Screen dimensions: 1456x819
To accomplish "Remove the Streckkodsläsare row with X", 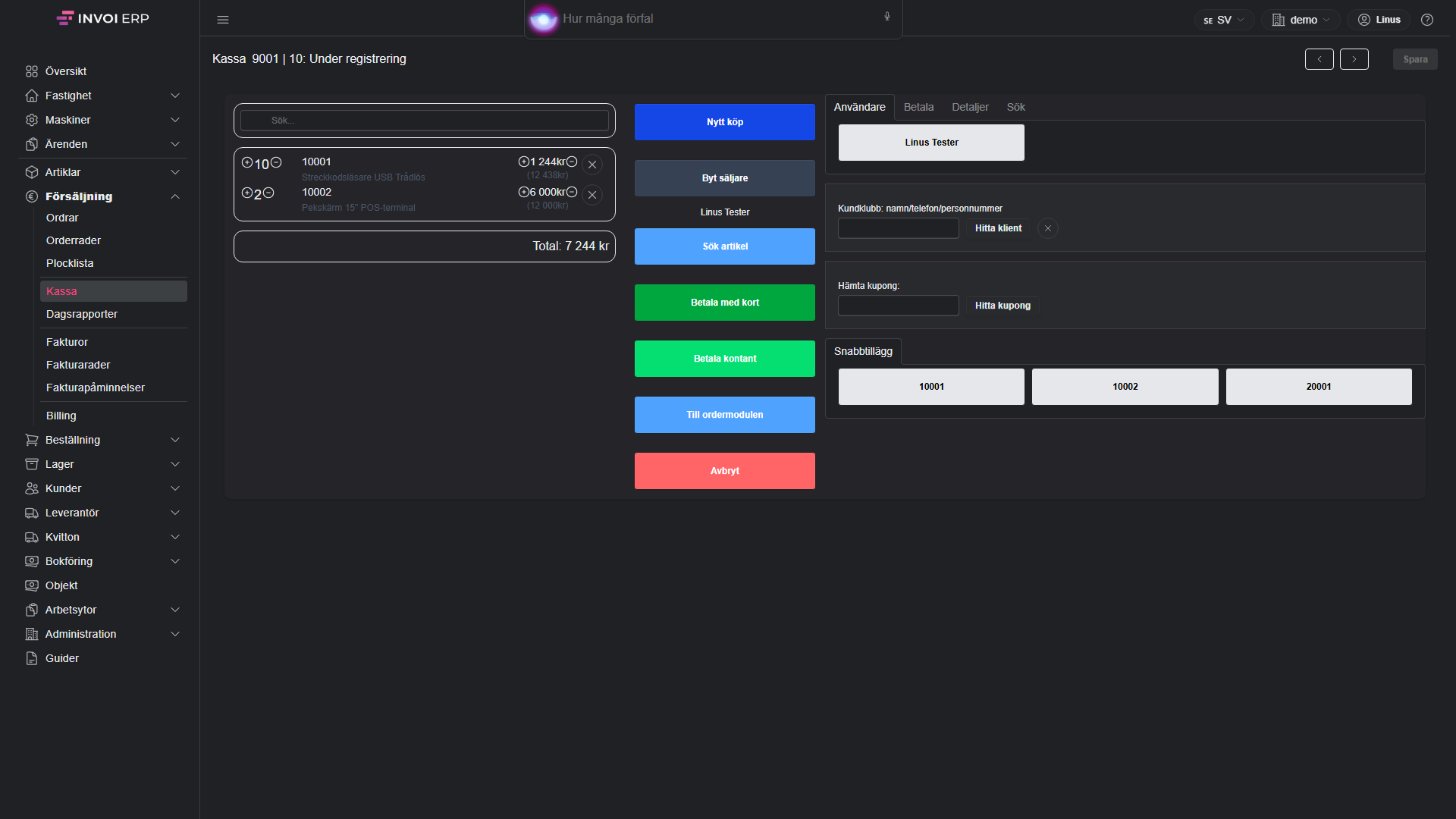I will (x=592, y=165).
